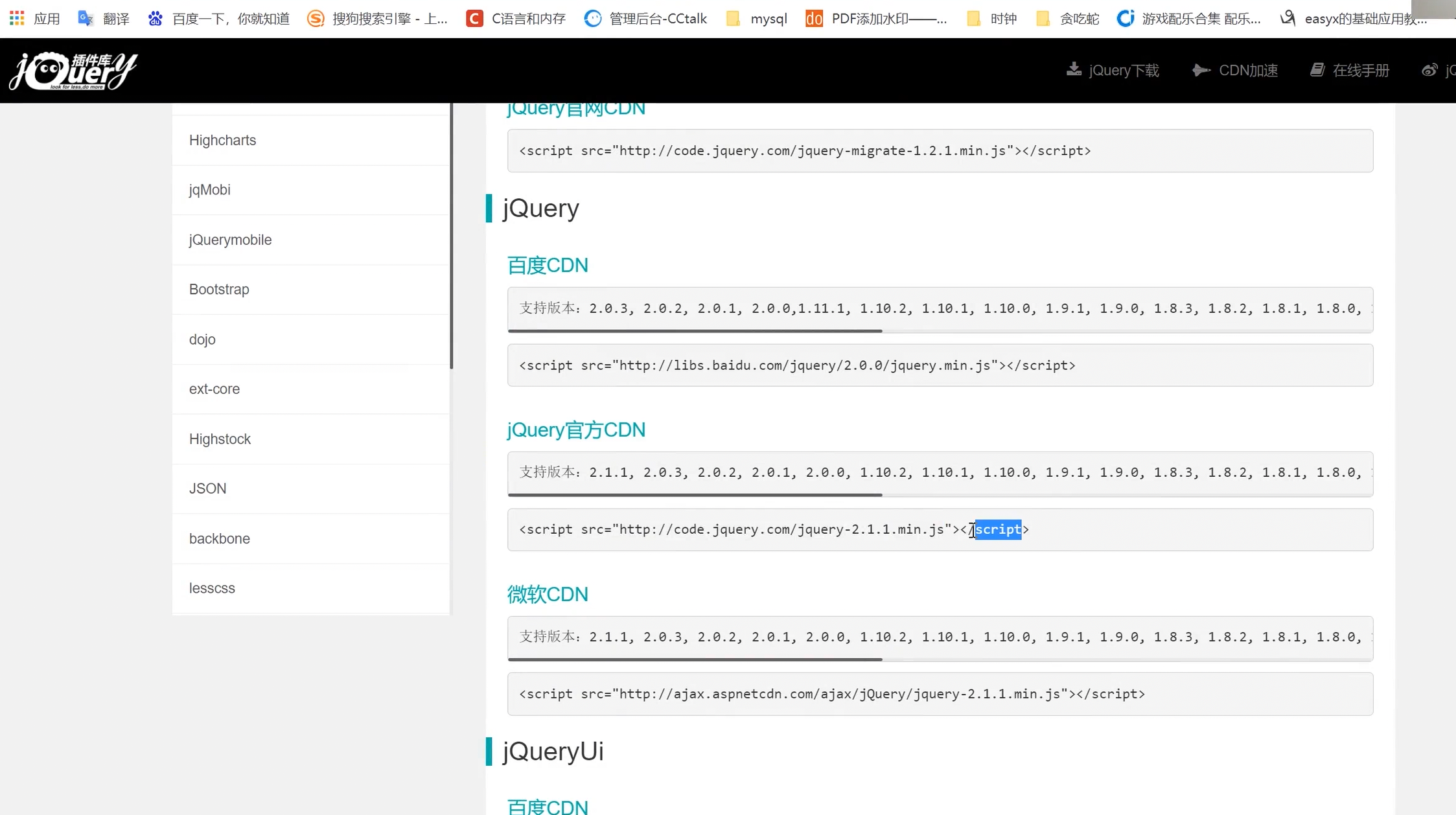Click the jQuery plugin library logo
Viewport: 1456px width, 815px height.
pyautogui.click(x=73, y=70)
